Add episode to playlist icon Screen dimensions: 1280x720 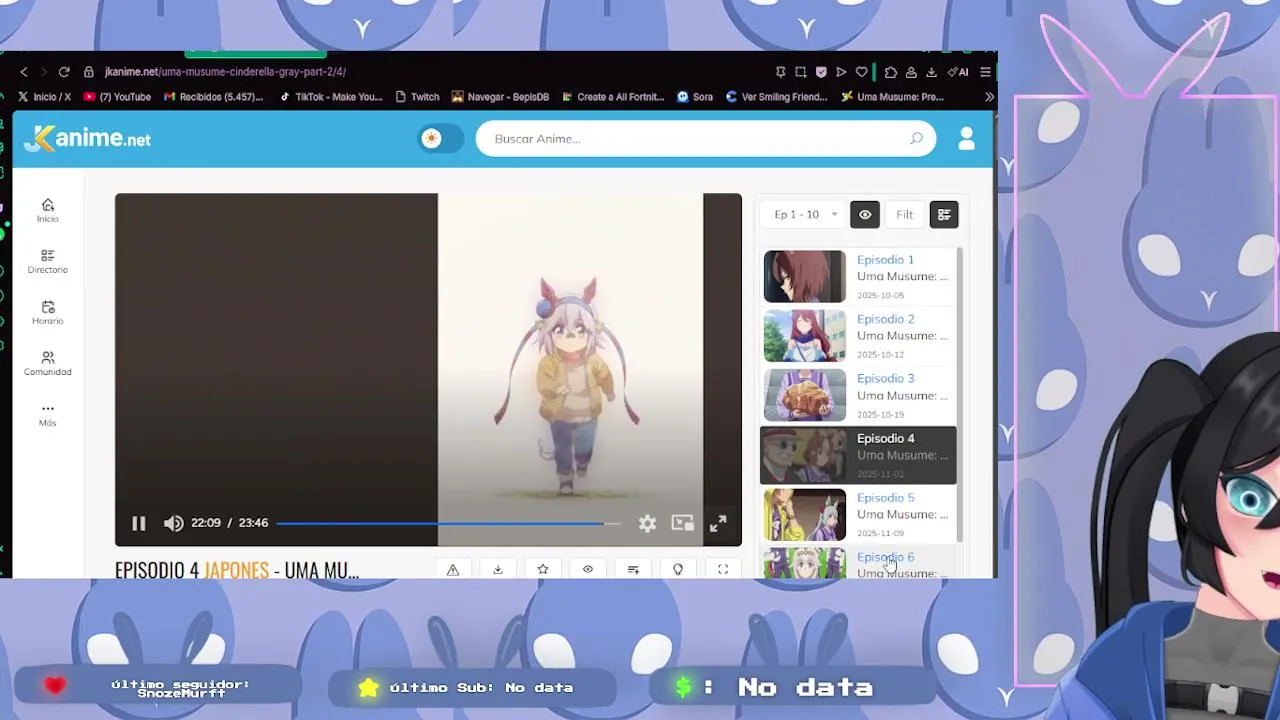(633, 569)
